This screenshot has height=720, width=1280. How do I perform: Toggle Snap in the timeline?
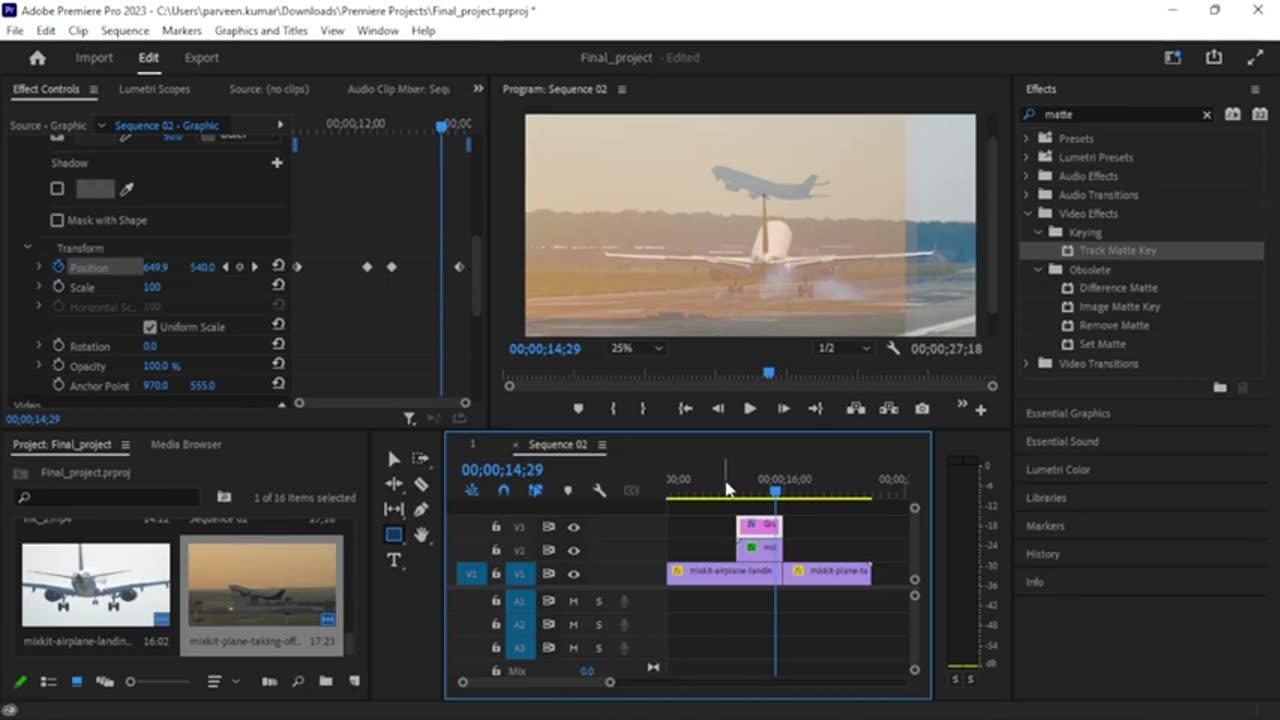(504, 490)
